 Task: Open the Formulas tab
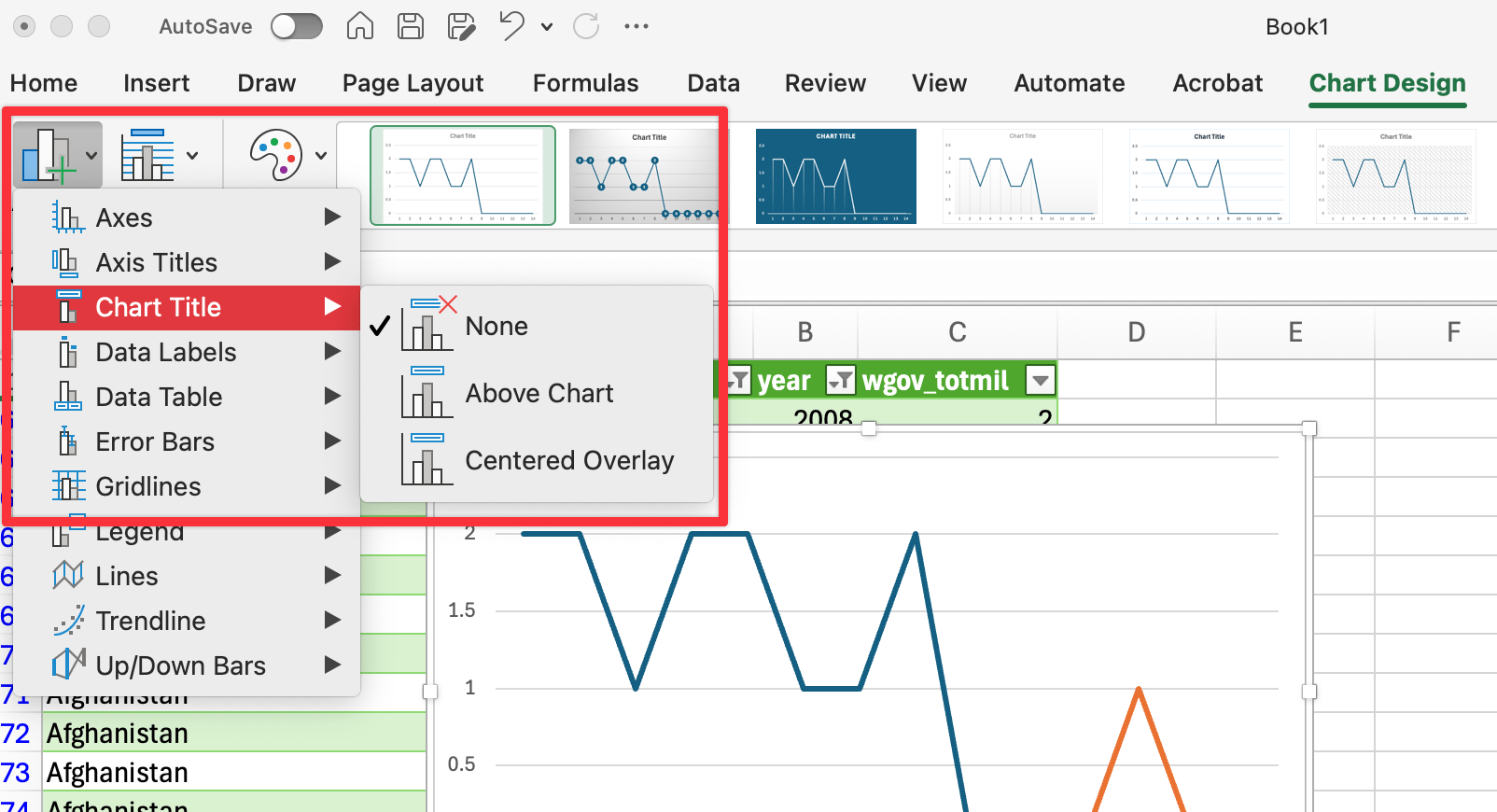click(585, 83)
